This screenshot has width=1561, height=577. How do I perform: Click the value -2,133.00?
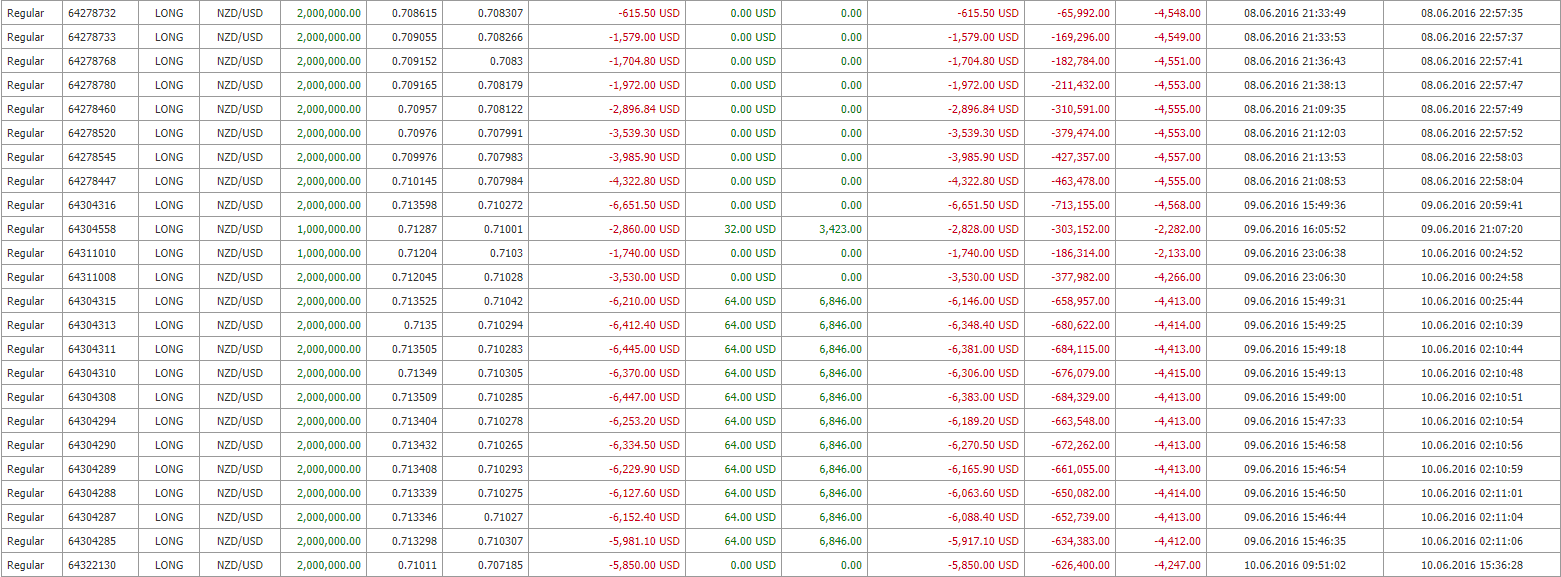tap(1177, 253)
